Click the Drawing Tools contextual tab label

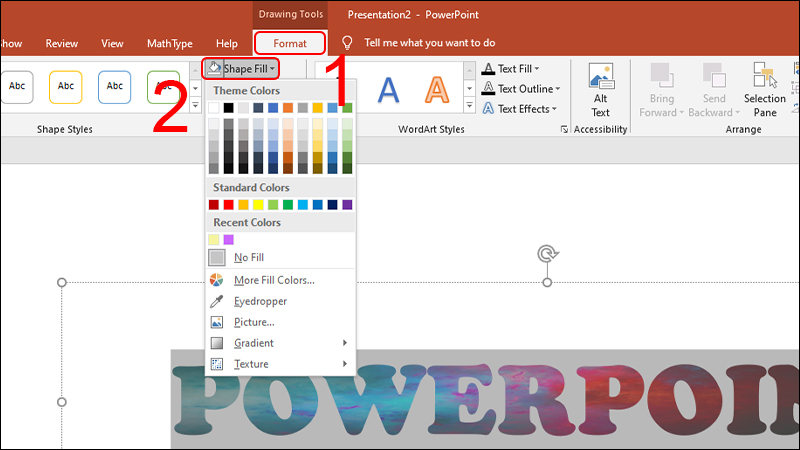(291, 14)
